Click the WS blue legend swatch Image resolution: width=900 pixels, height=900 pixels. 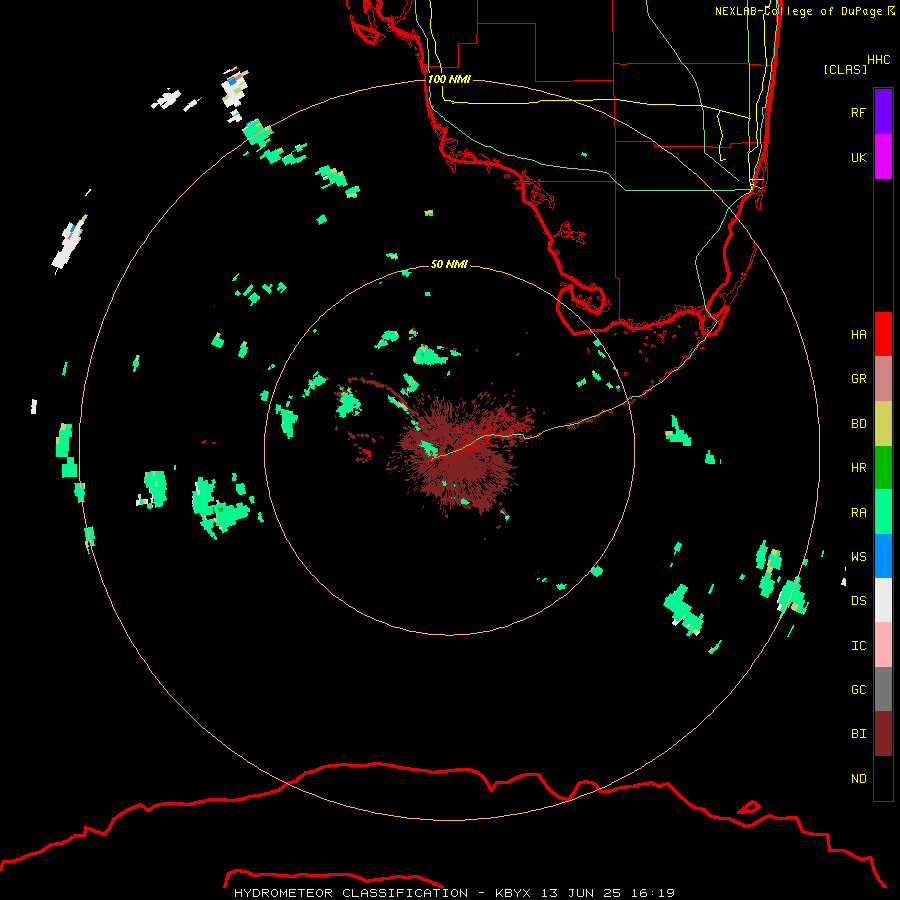883,556
